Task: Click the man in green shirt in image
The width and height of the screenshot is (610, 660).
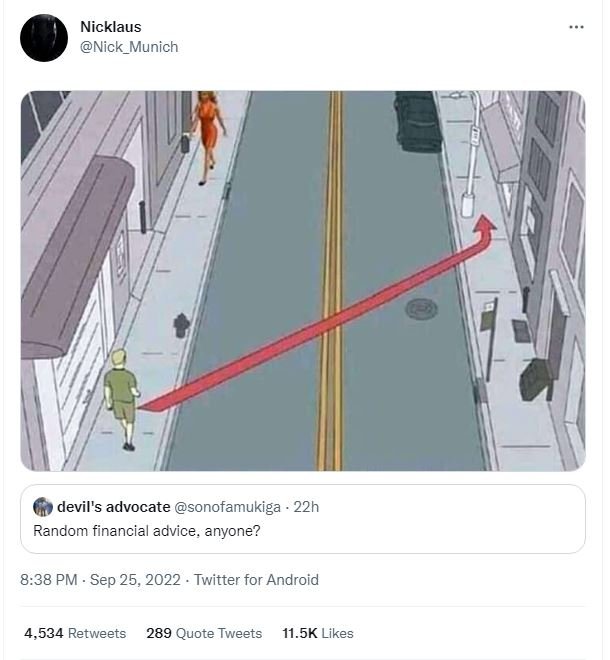Action: coord(122,395)
